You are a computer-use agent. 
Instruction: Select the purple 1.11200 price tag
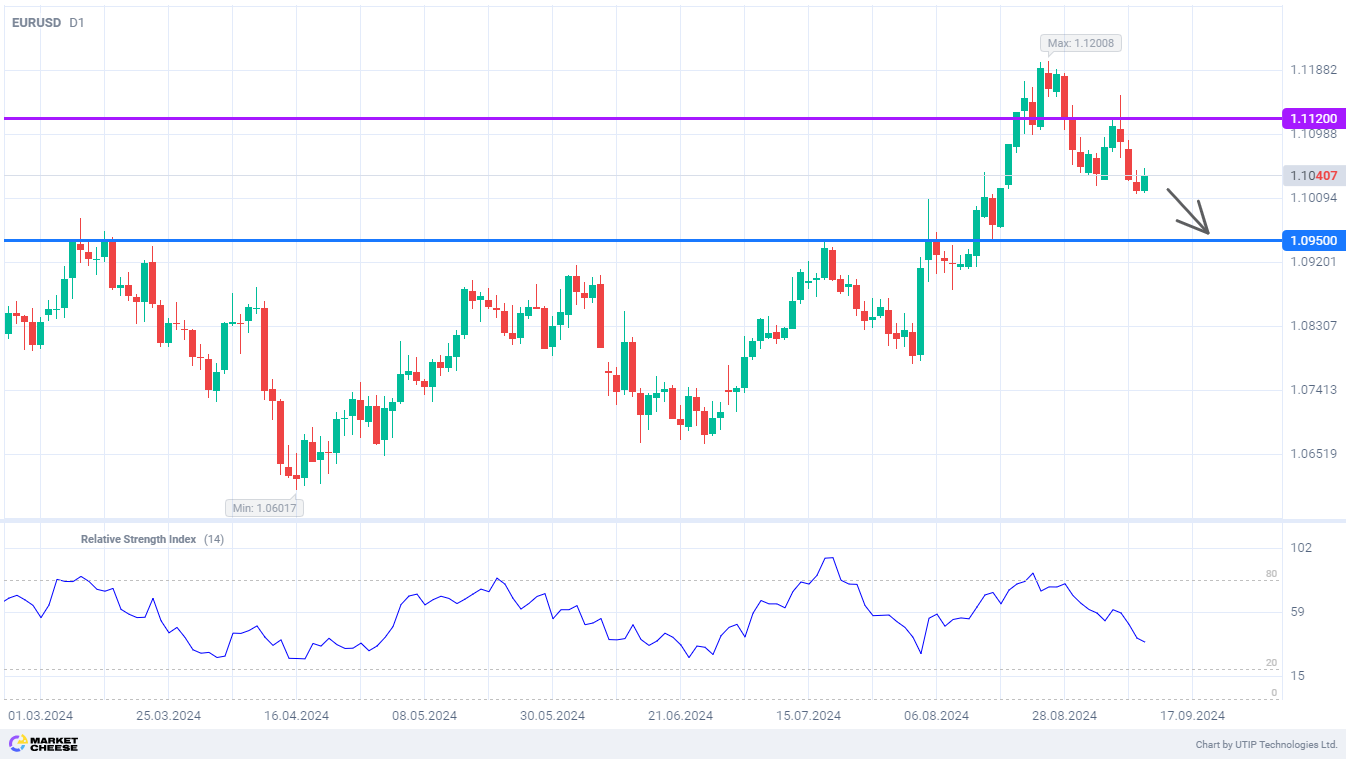(1313, 118)
